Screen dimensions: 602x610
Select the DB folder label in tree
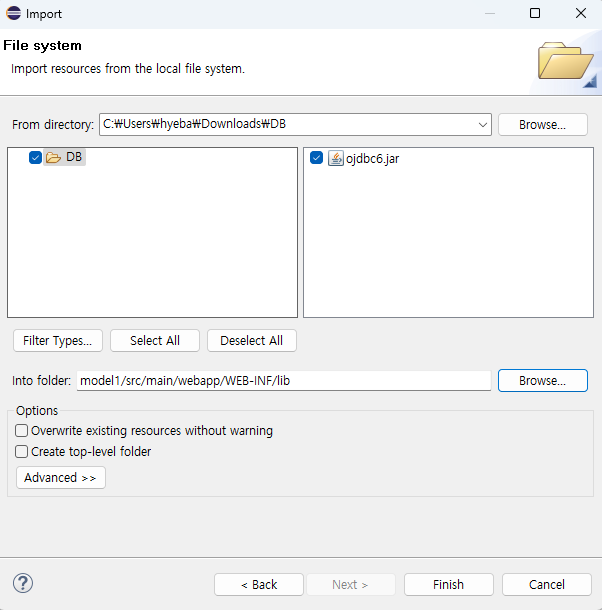tap(74, 157)
